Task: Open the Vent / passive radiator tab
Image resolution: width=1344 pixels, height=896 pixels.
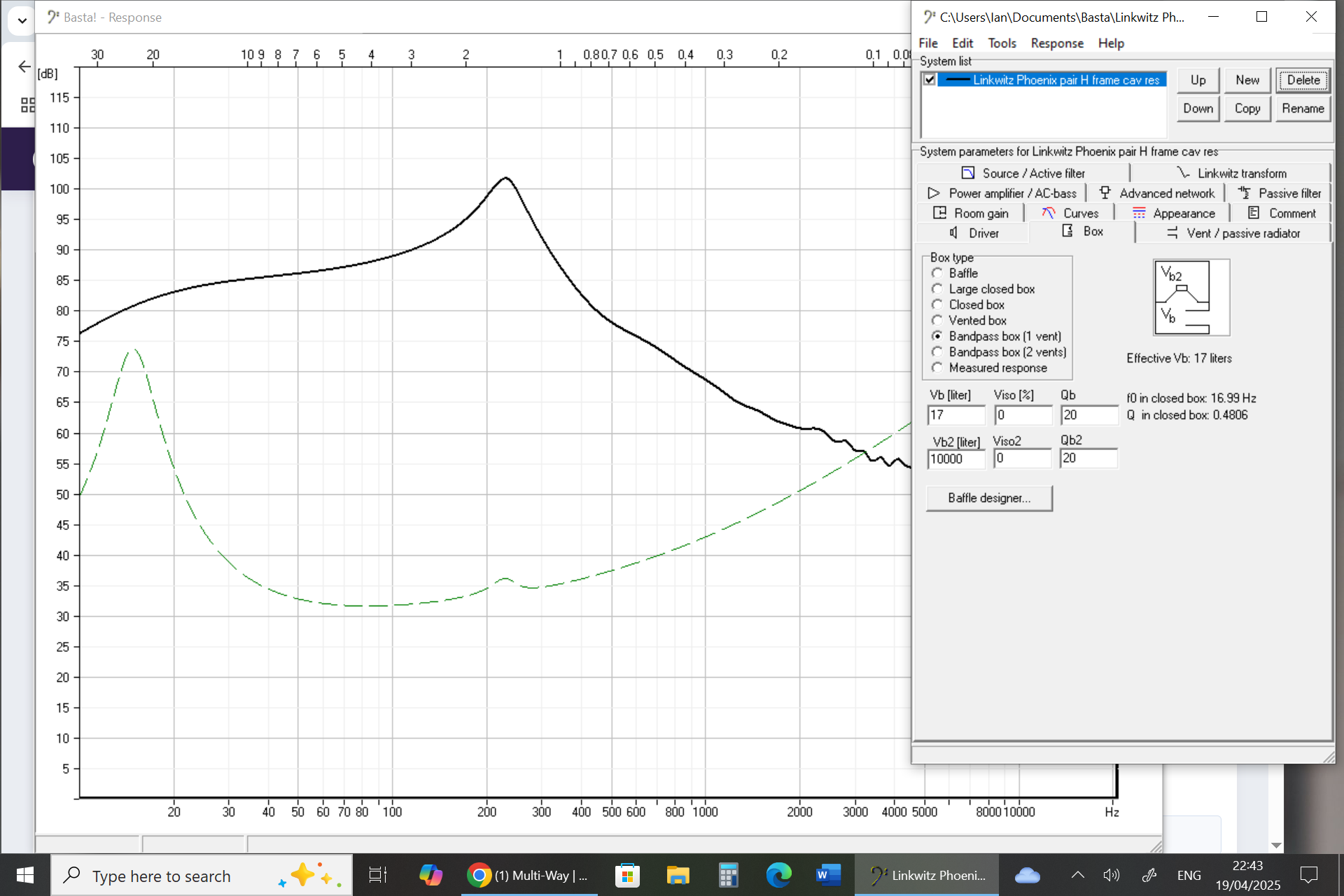Action: pyautogui.click(x=1233, y=233)
